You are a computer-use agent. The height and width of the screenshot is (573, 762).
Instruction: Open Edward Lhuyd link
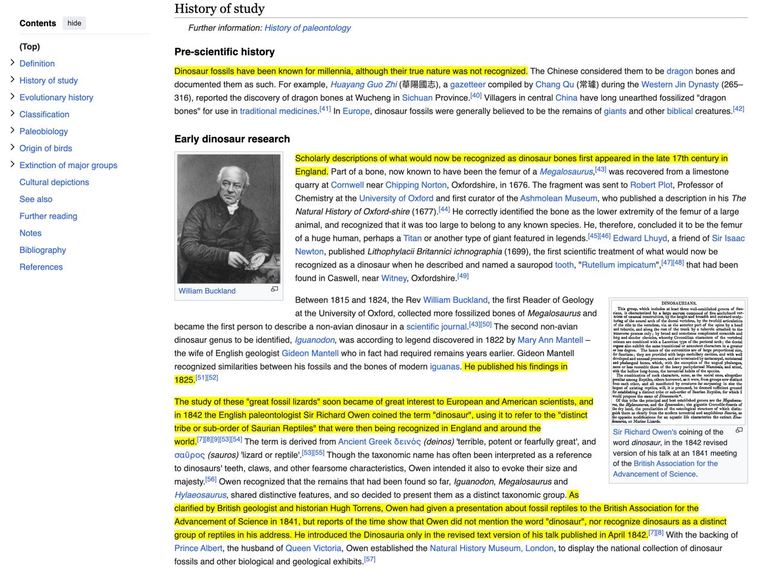tap(640, 239)
